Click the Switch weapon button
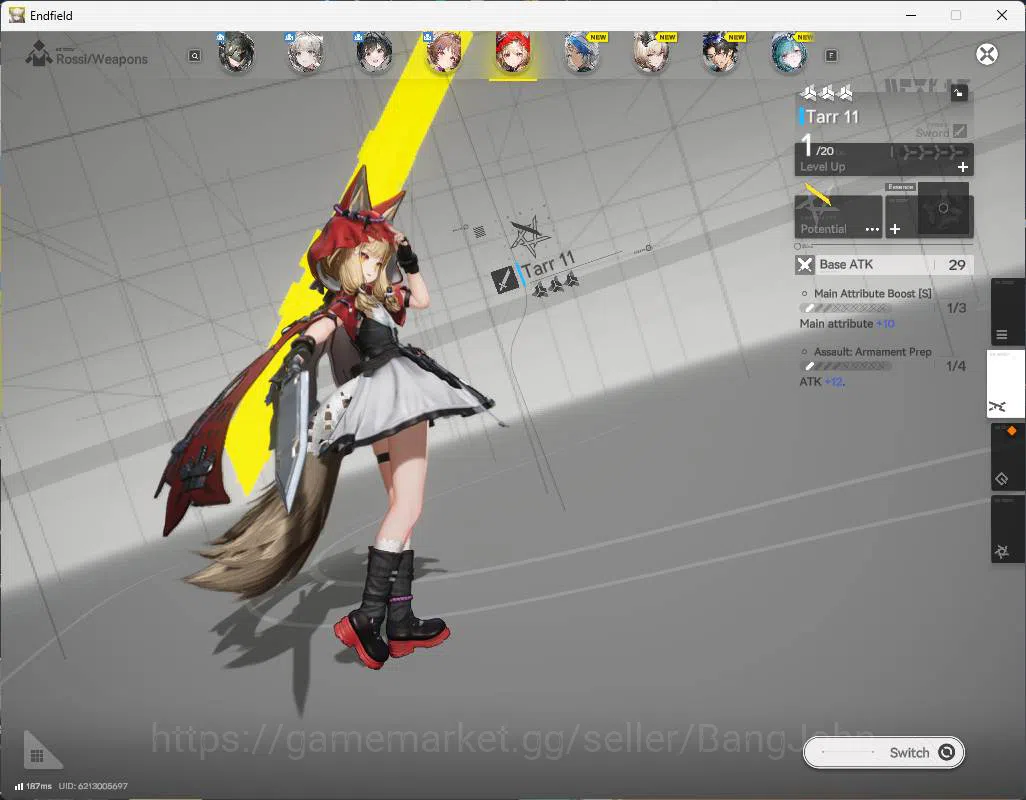This screenshot has width=1026, height=800. (x=883, y=753)
